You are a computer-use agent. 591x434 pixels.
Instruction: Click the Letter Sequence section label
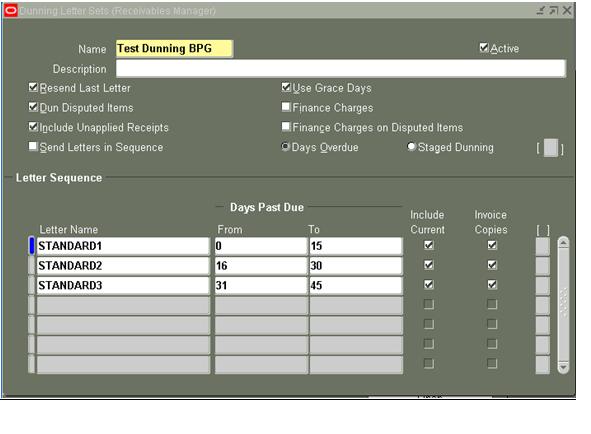[x=59, y=178]
